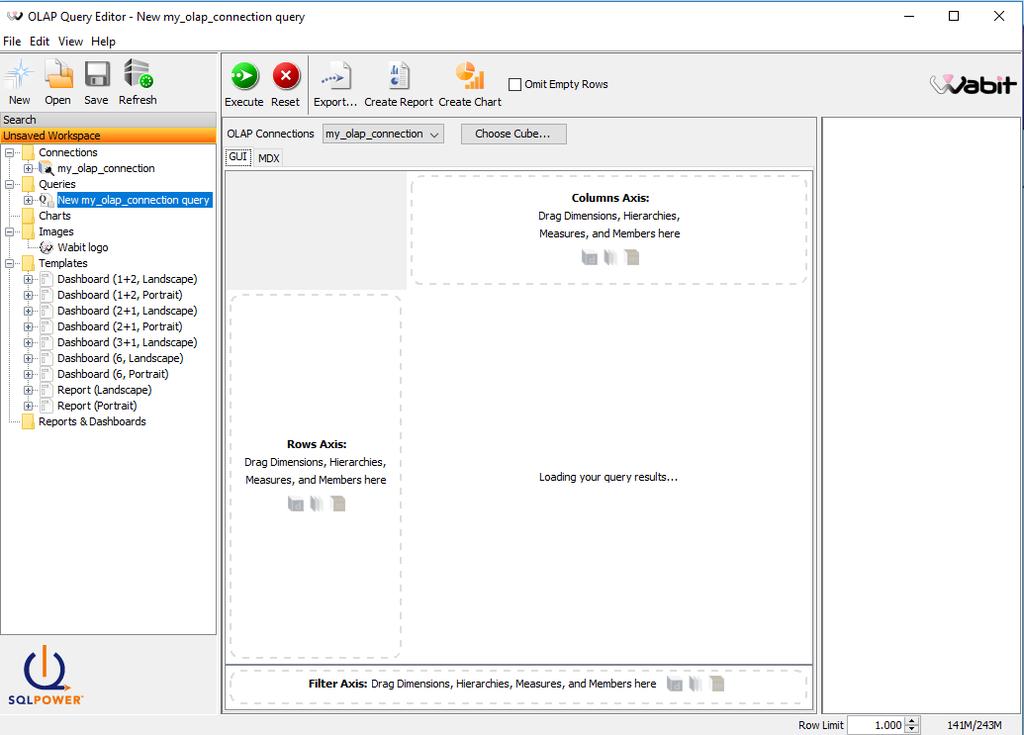Image resolution: width=1024 pixels, height=735 pixels.
Task: Select Dashboard (2+1, Landscape) template
Action: [127, 311]
